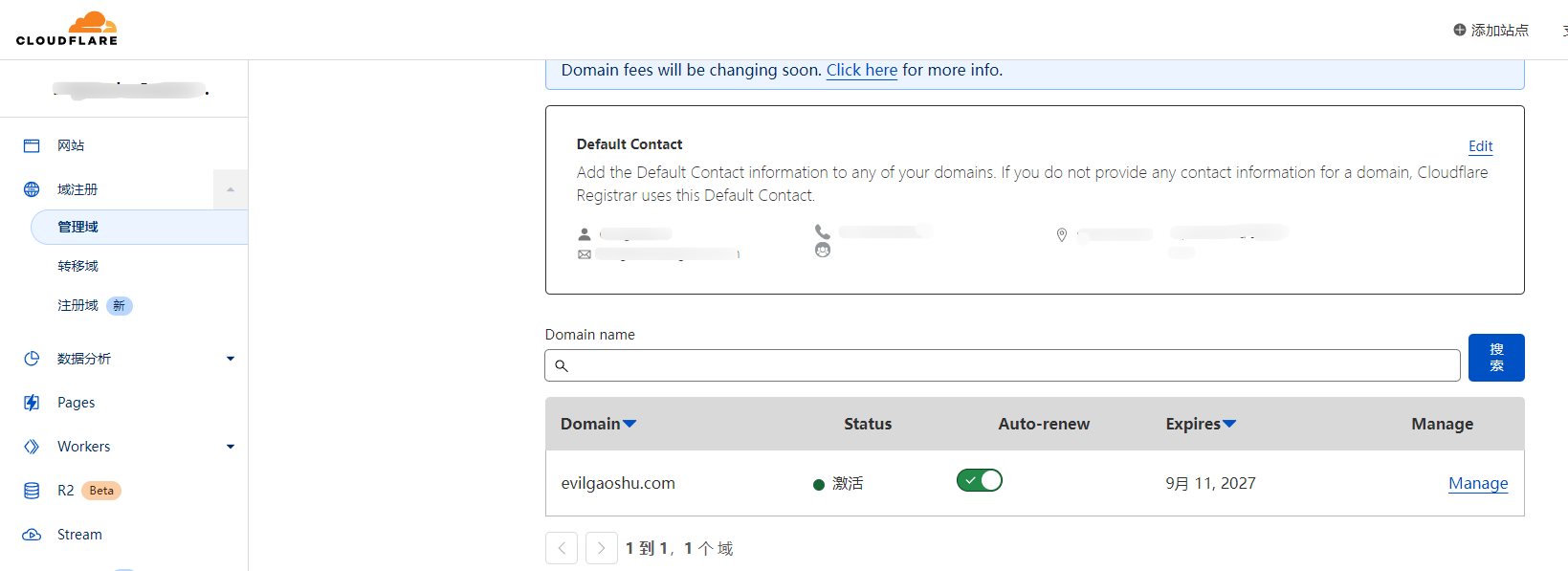Click the person icon in Default Contact

pyautogui.click(x=585, y=233)
